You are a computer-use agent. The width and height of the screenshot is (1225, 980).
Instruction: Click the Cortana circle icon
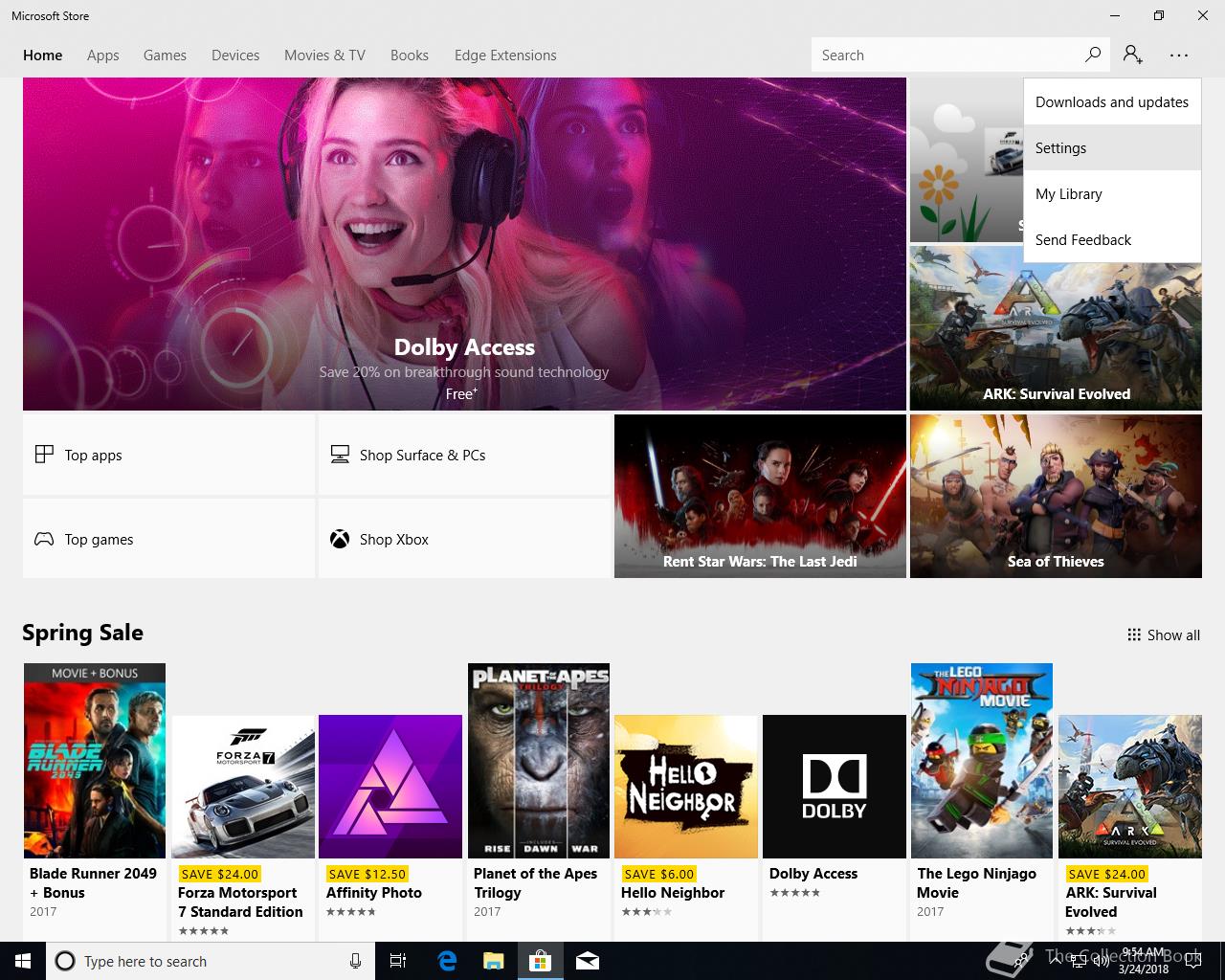tap(65, 961)
